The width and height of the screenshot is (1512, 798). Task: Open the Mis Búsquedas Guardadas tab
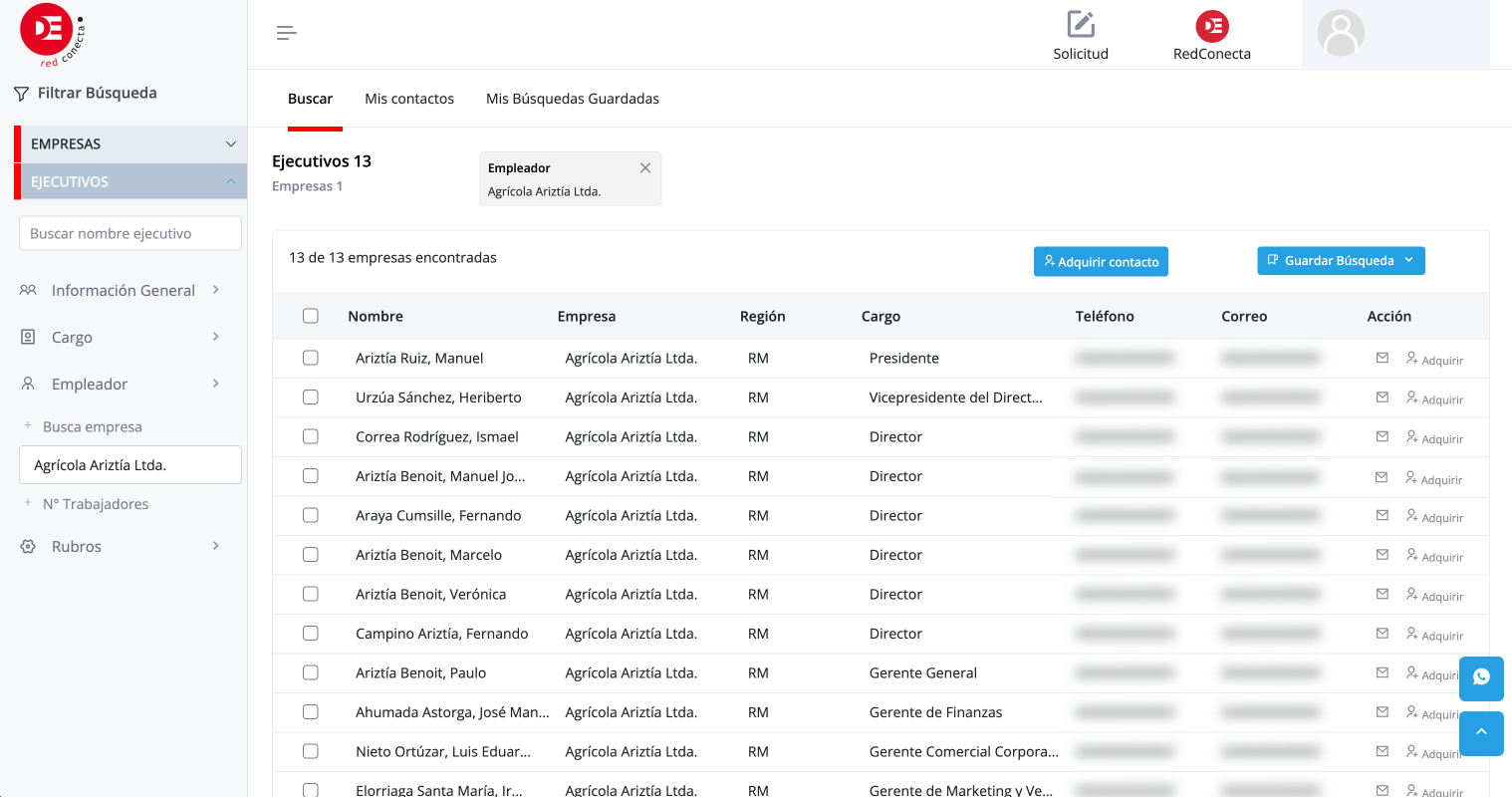point(573,99)
